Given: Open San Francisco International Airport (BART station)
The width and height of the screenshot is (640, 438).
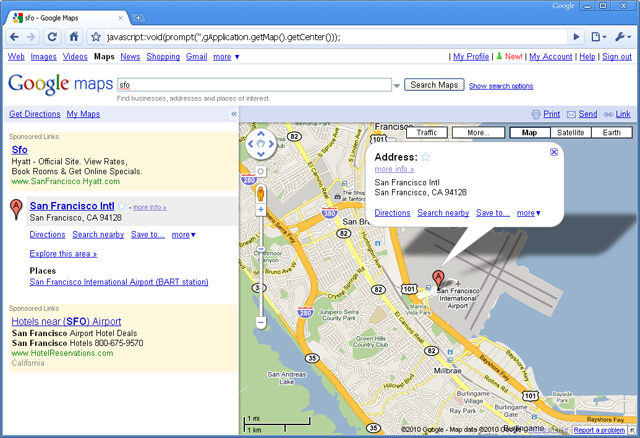Looking at the screenshot, I should (x=119, y=282).
